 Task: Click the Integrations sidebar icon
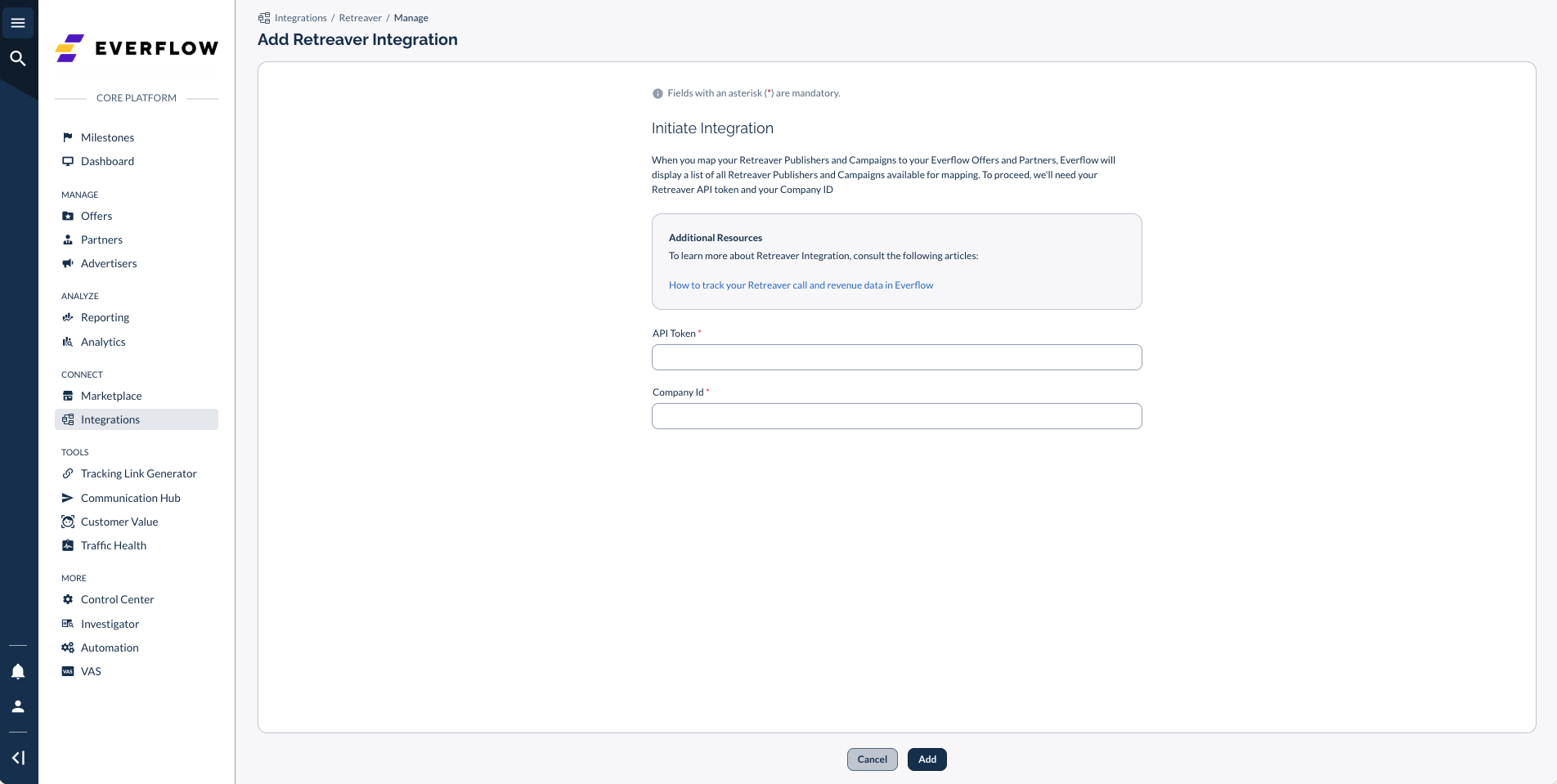pos(68,419)
